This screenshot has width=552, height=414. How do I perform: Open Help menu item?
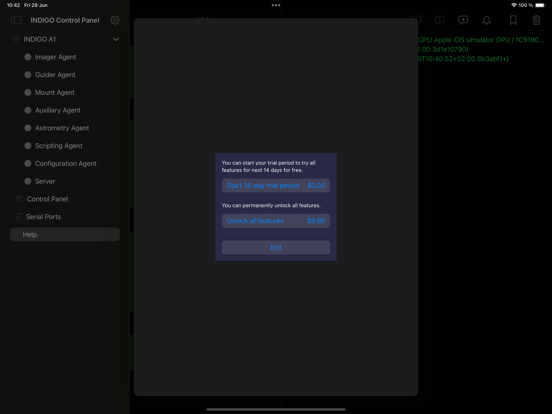(65, 234)
